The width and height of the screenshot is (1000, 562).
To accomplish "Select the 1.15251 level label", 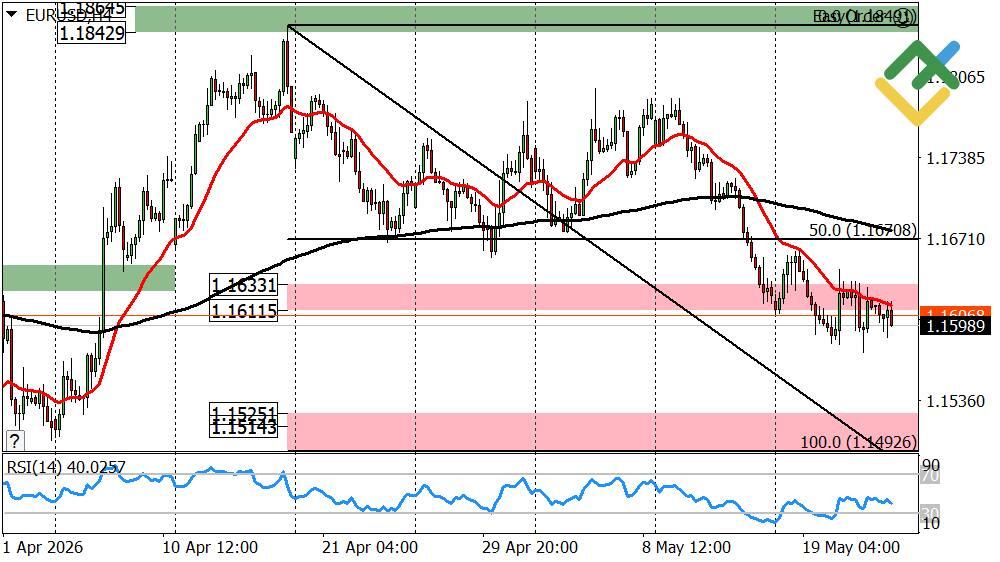I will [244, 413].
